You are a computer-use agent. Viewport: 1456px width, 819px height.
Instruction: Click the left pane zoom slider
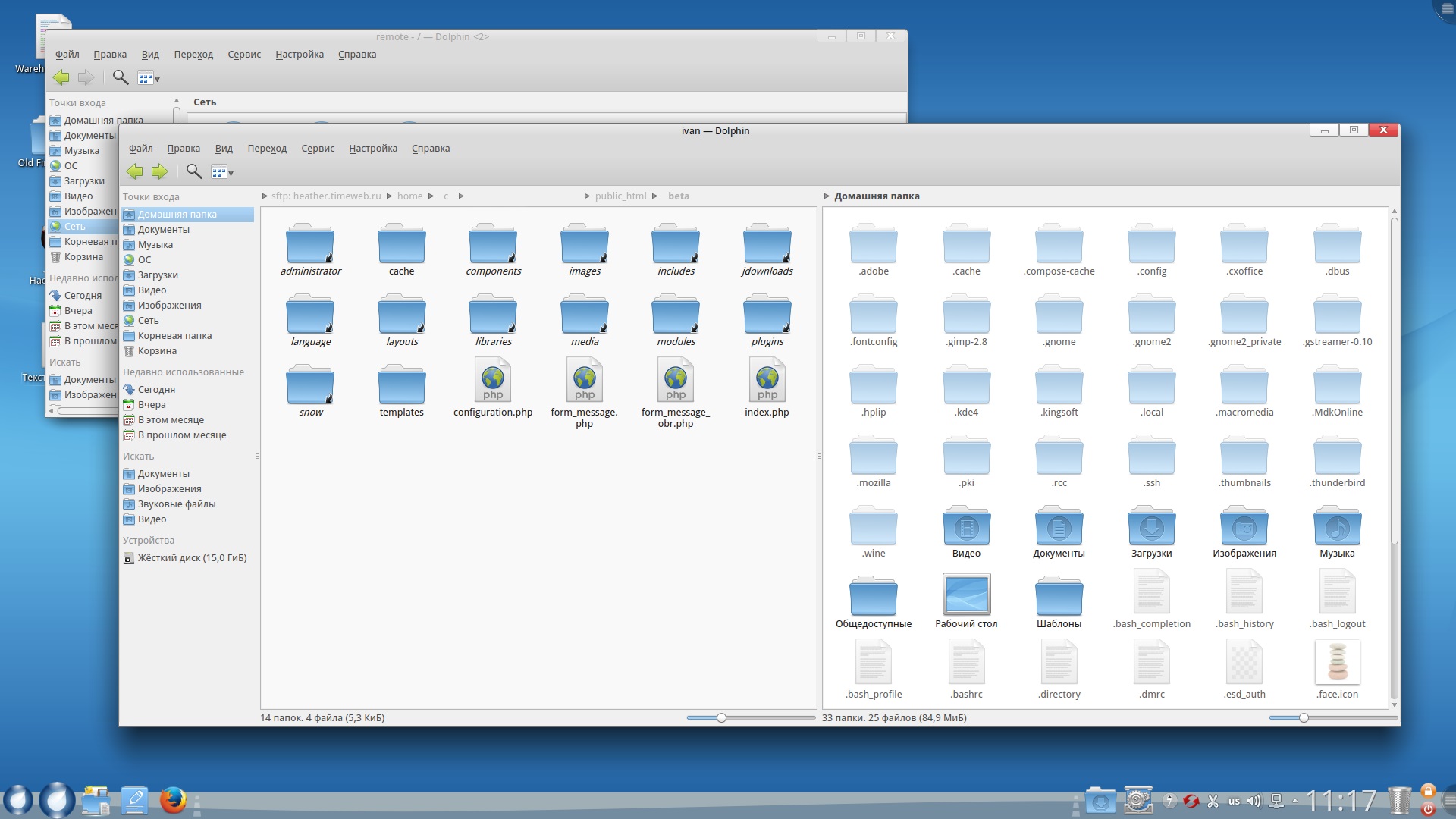(721, 717)
